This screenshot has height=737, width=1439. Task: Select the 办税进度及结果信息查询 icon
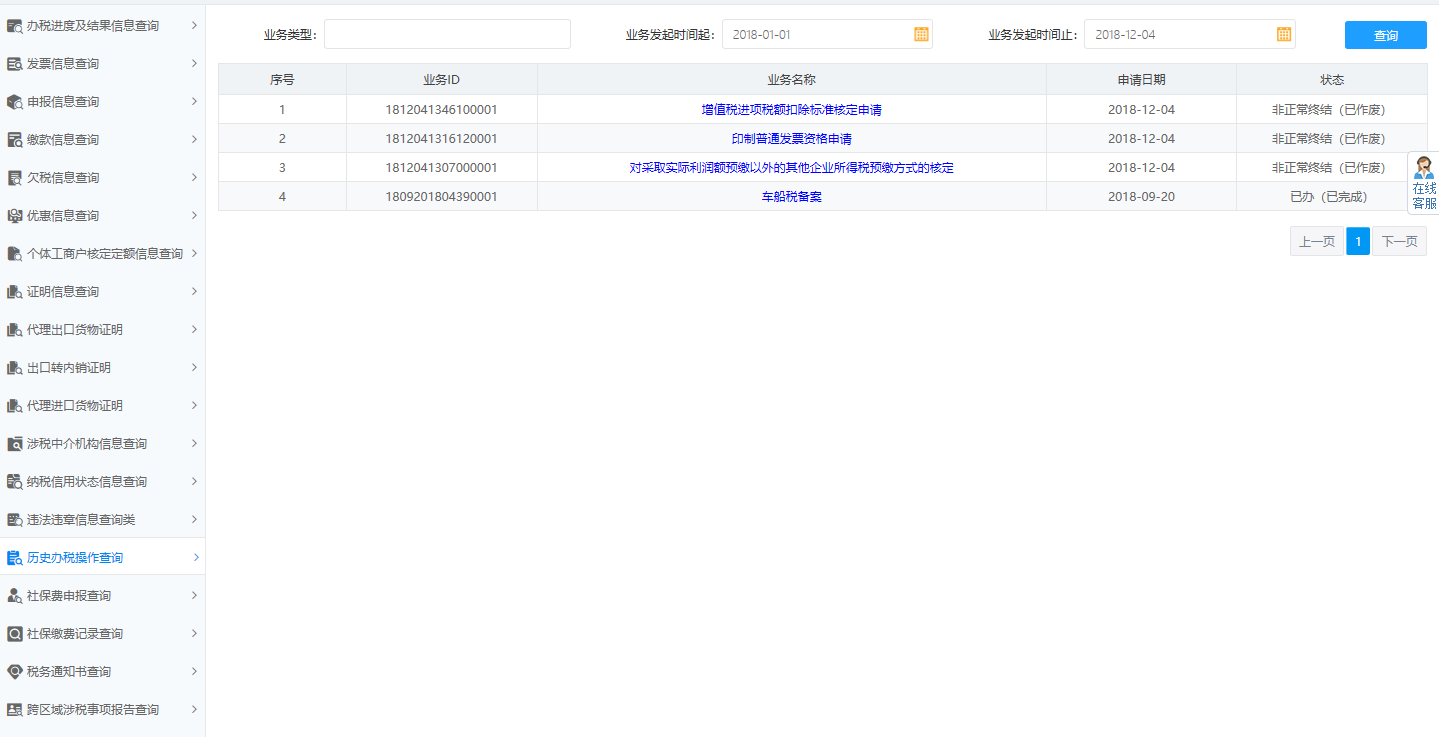(14, 25)
